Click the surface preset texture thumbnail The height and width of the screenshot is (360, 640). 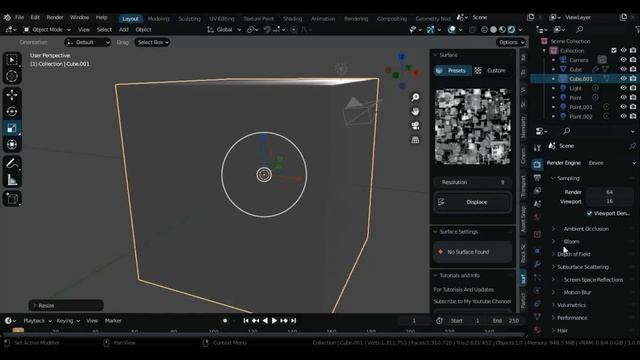tap(473, 127)
